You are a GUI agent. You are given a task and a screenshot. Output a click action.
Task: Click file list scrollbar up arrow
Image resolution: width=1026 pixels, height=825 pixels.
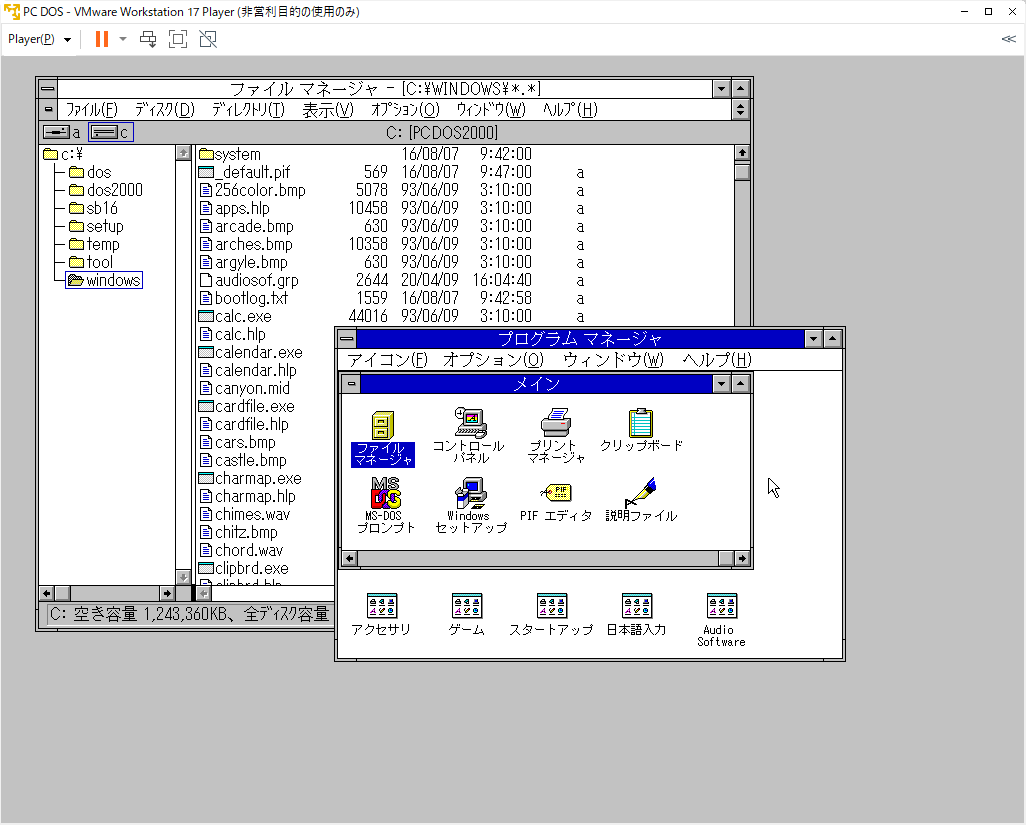tap(741, 153)
